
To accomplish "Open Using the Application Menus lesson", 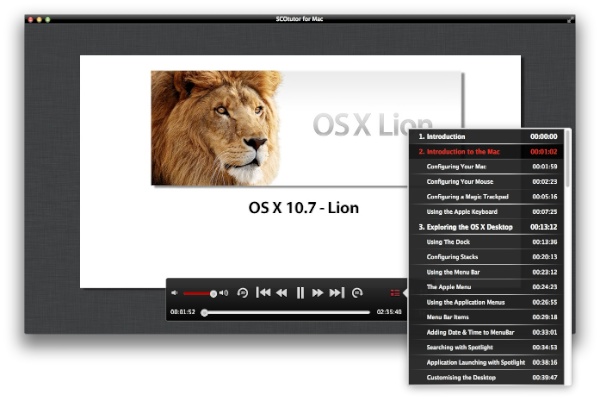I will pyautogui.click(x=488, y=302).
